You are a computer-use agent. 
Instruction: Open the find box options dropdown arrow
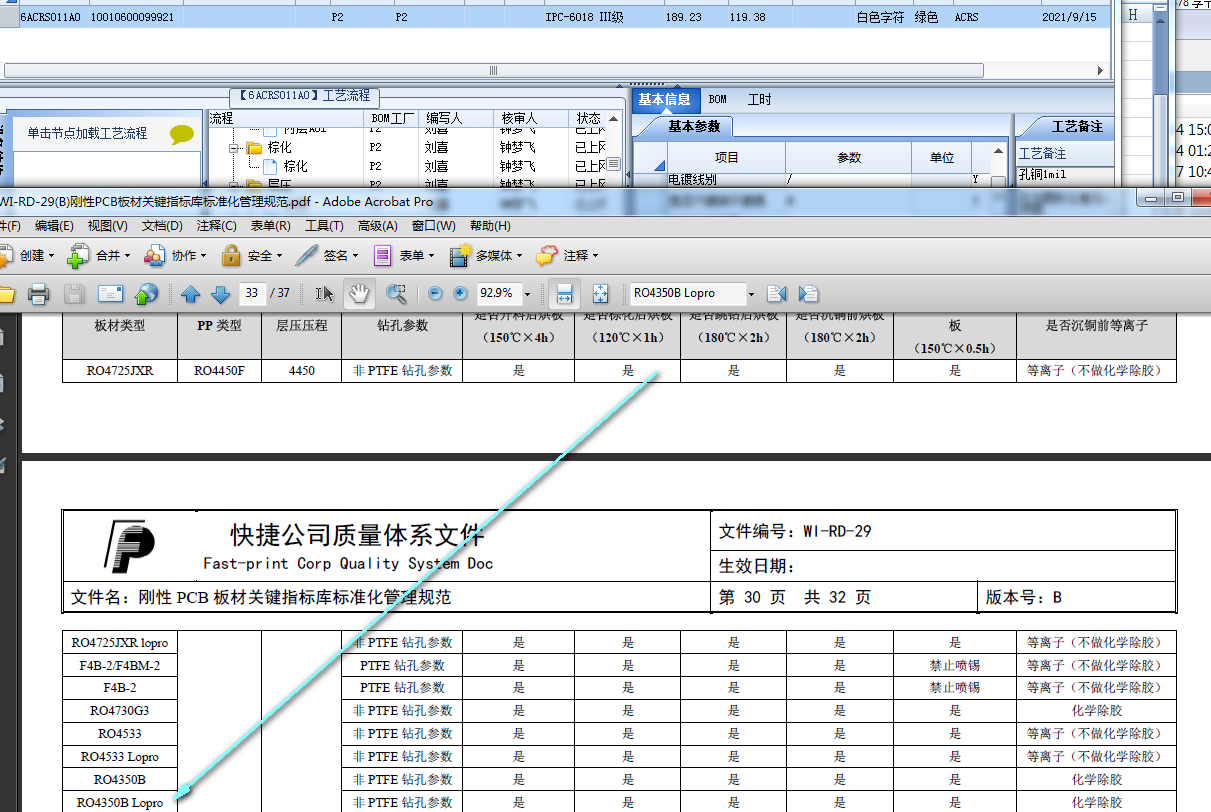751,294
